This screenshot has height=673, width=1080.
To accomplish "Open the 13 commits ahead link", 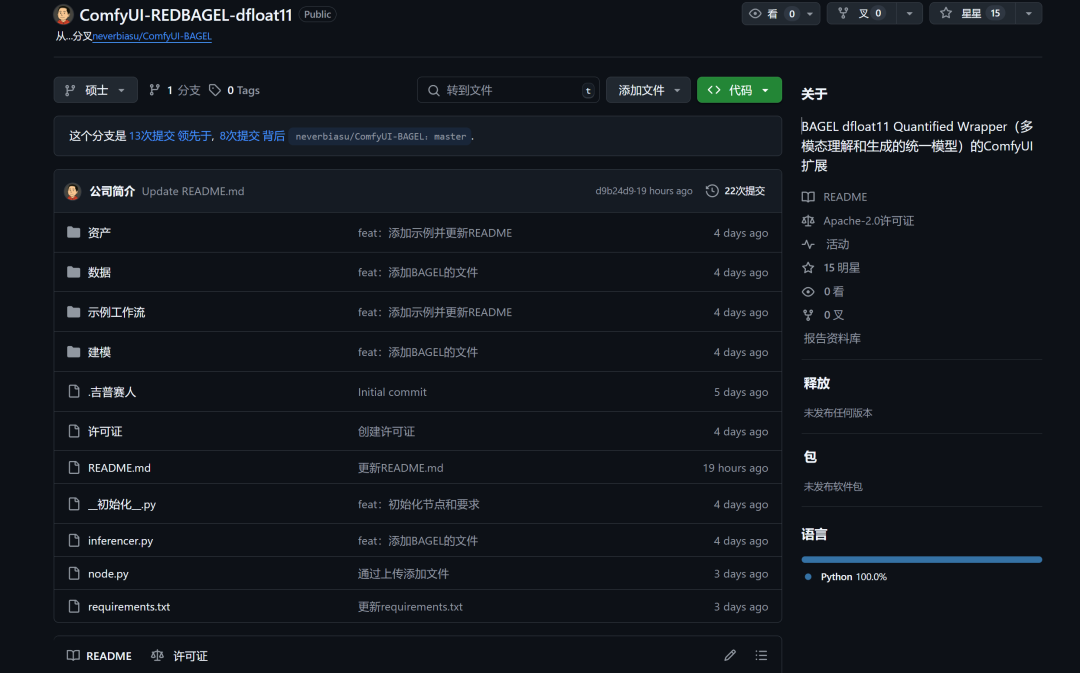I will coord(169,136).
